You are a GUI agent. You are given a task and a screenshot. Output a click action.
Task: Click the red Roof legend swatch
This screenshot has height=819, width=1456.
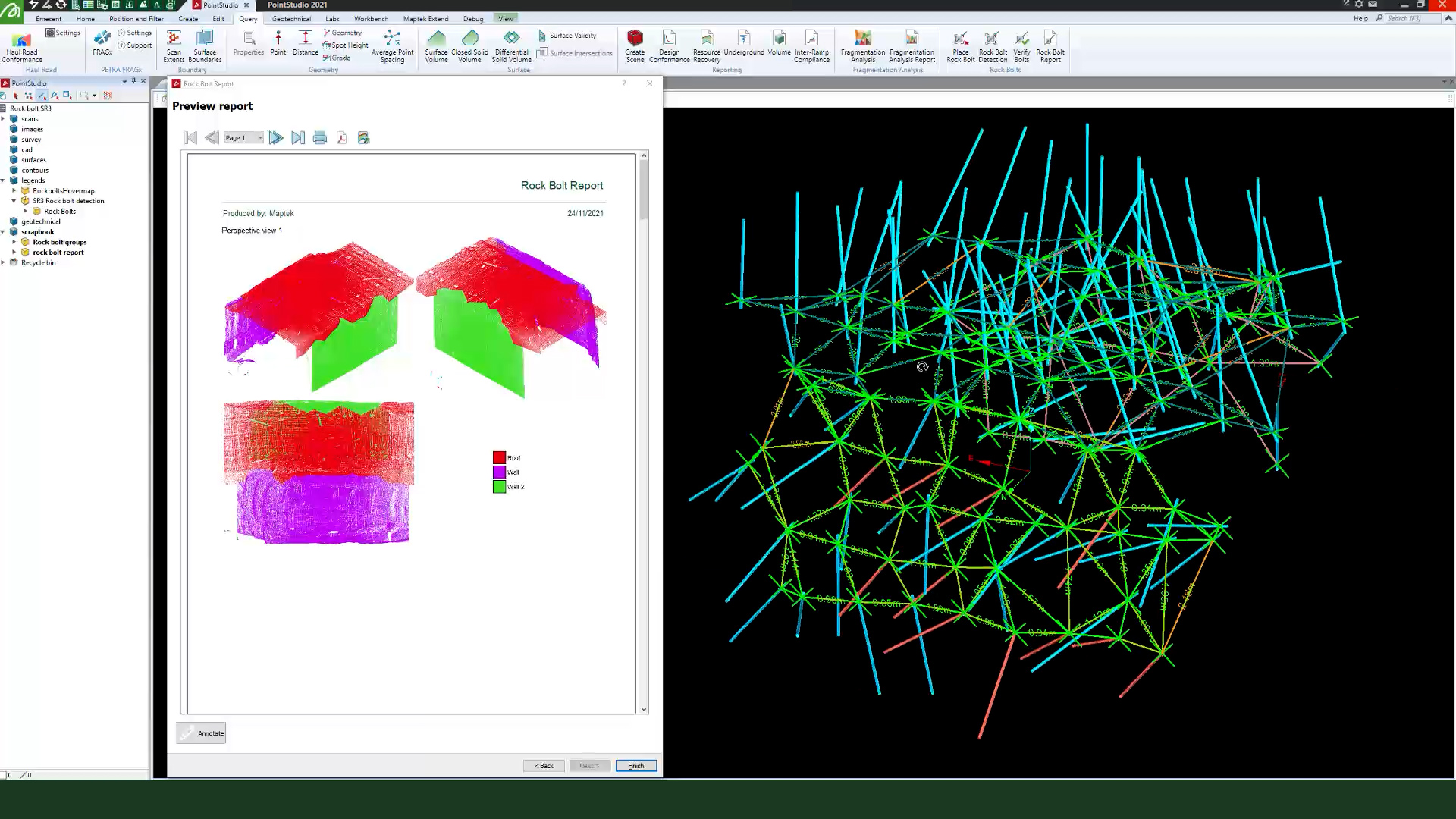pyautogui.click(x=499, y=457)
